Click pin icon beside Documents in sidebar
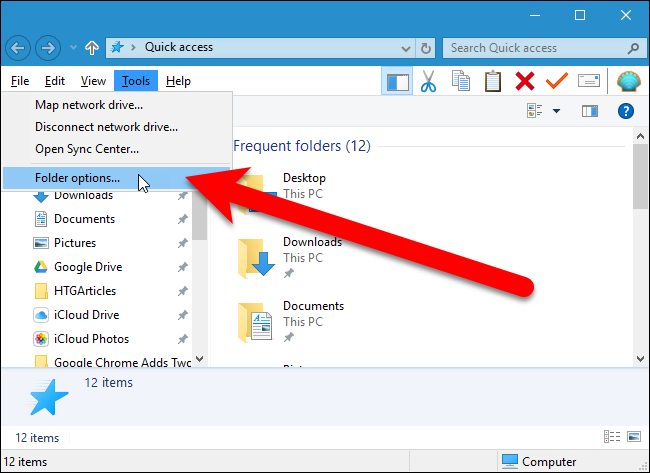The width and height of the screenshot is (650, 473). coord(182,219)
